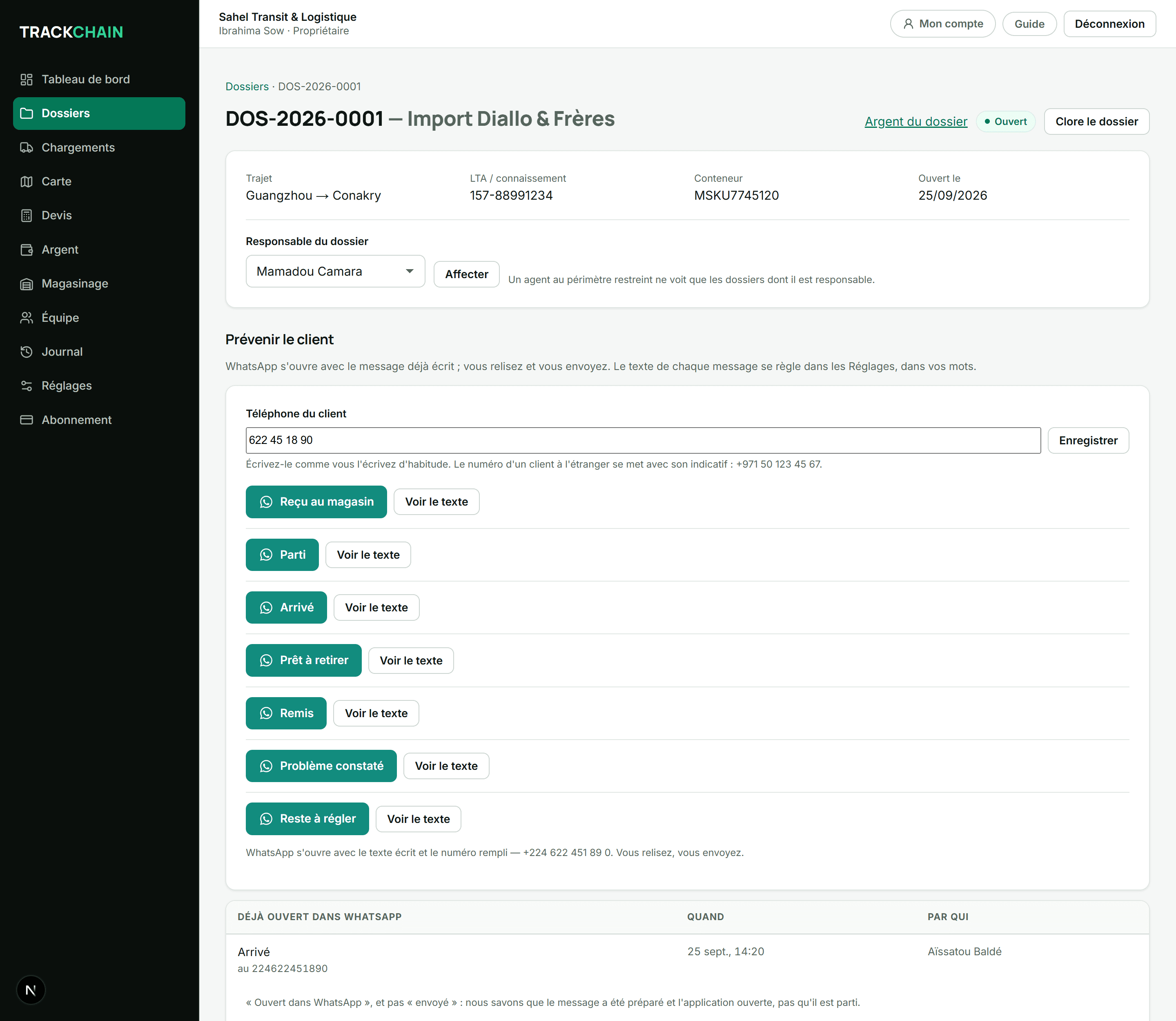Click WhatsApp icon on Reste à régler

pos(266,819)
